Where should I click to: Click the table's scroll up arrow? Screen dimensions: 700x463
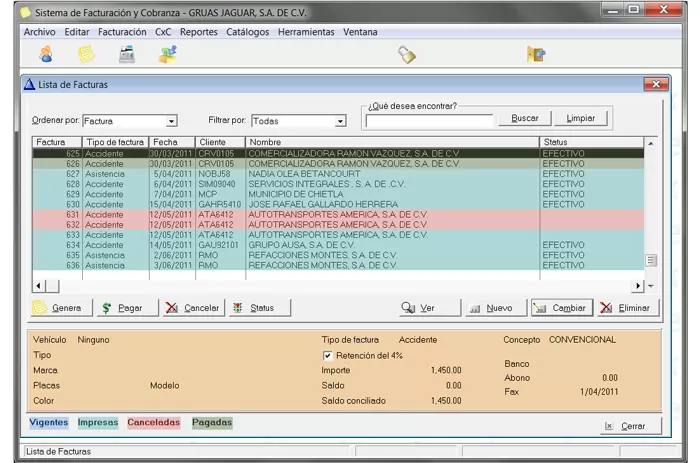[651, 143]
